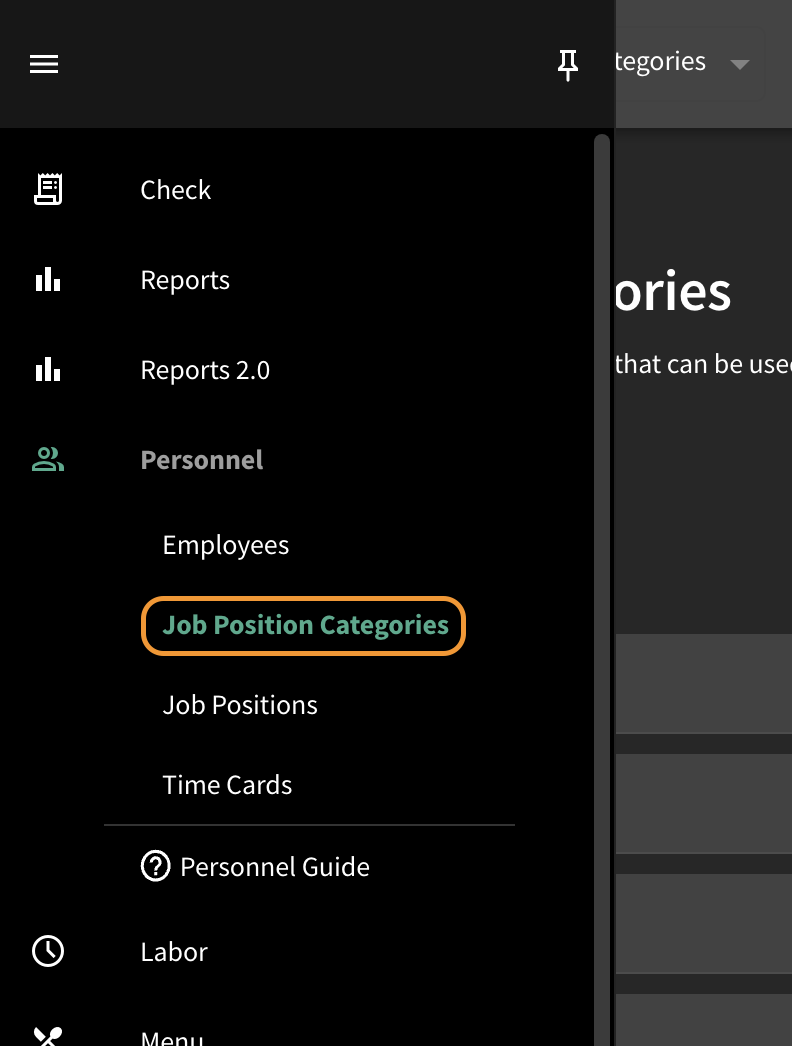Click the Check receipt icon
Screen dimensions: 792x1046
(x=48, y=189)
